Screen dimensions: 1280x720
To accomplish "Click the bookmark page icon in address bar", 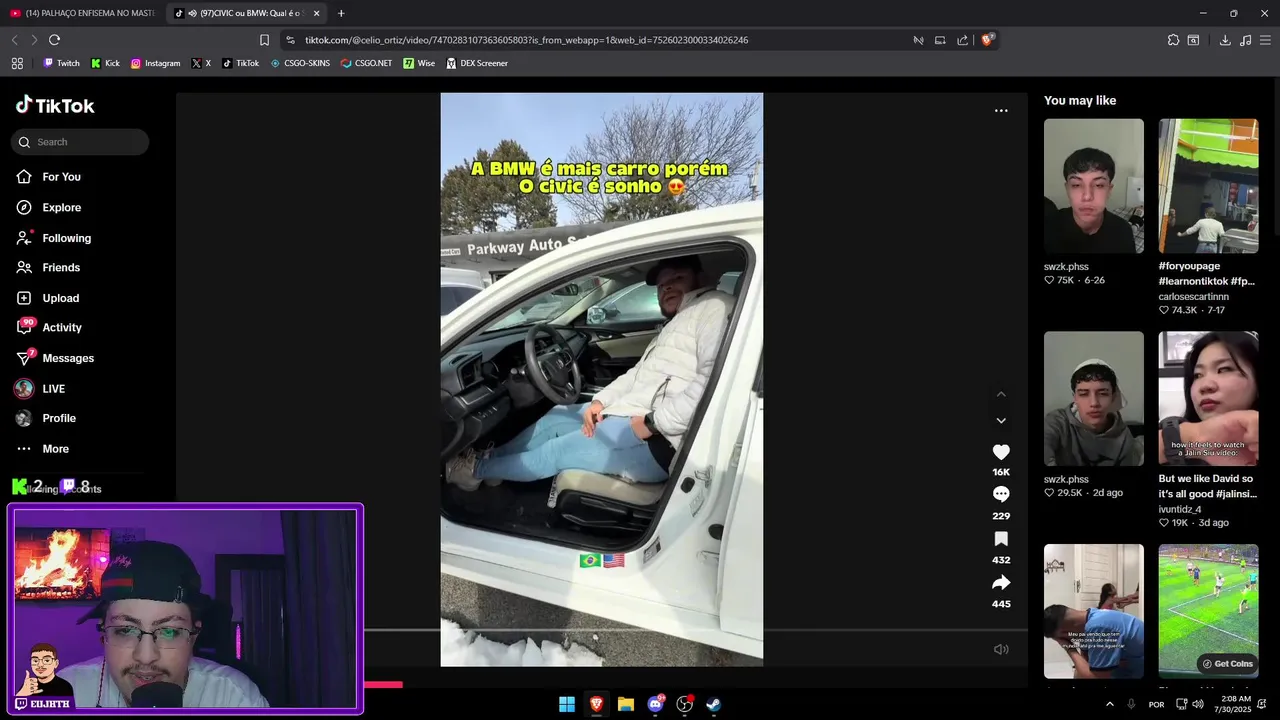I will [264, 40].
